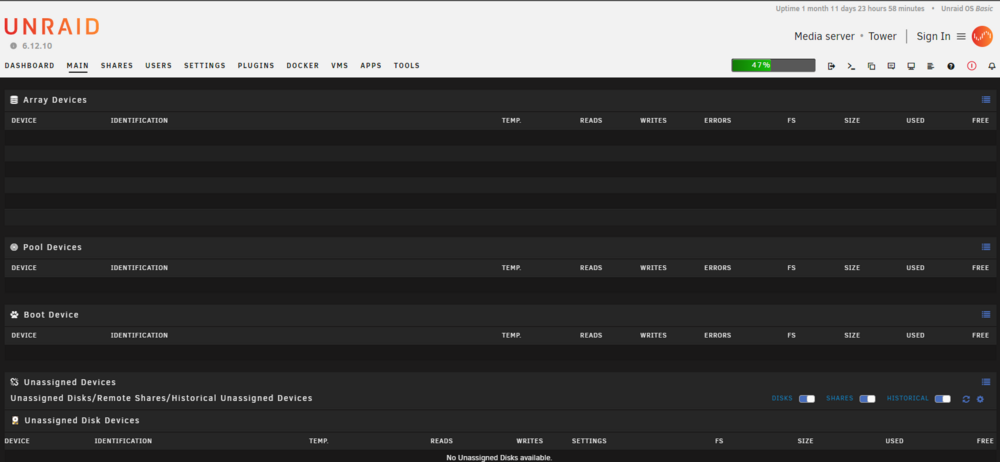This screenshot has width=1000, height=462.
Task: Click the Shares label beside its switch
Action: click(x=839, y=398)
